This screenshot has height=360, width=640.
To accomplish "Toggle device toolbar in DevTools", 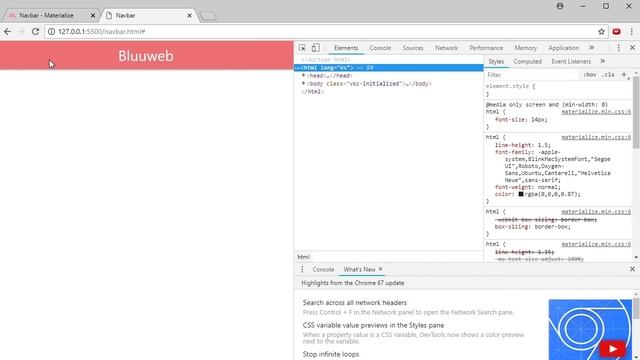I will [316, 48].
